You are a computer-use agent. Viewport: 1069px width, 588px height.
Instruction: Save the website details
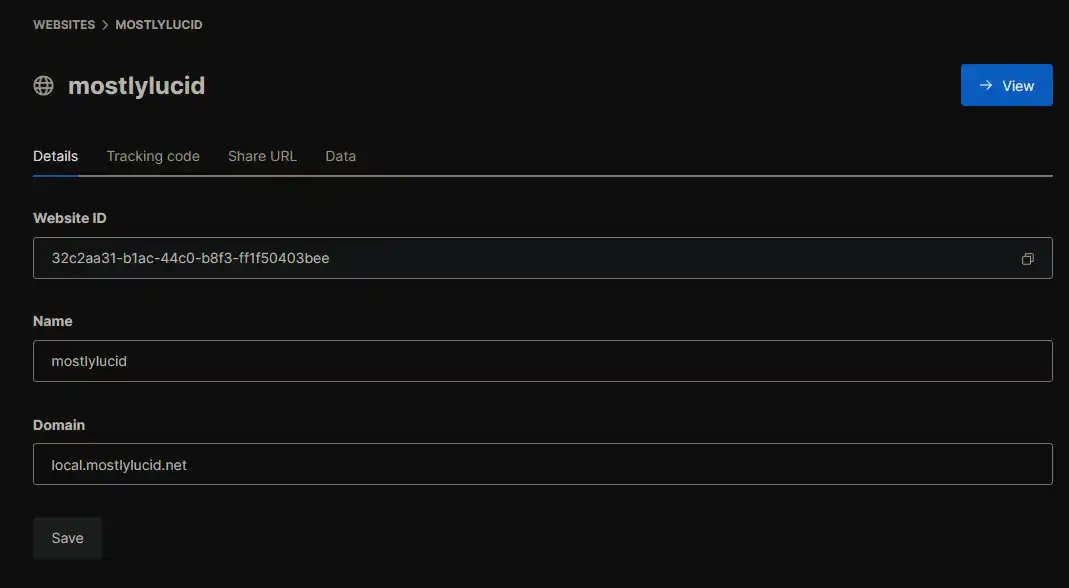pyautogui.click(x=67, y=538)
